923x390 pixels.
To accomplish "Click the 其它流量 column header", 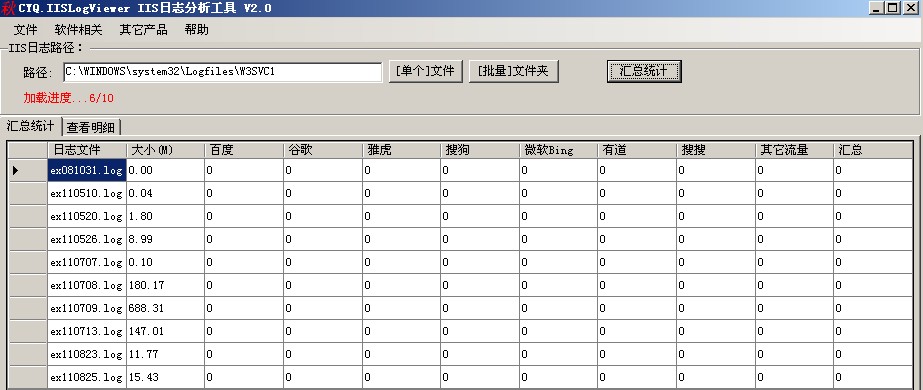I will [x=795, y=150].
